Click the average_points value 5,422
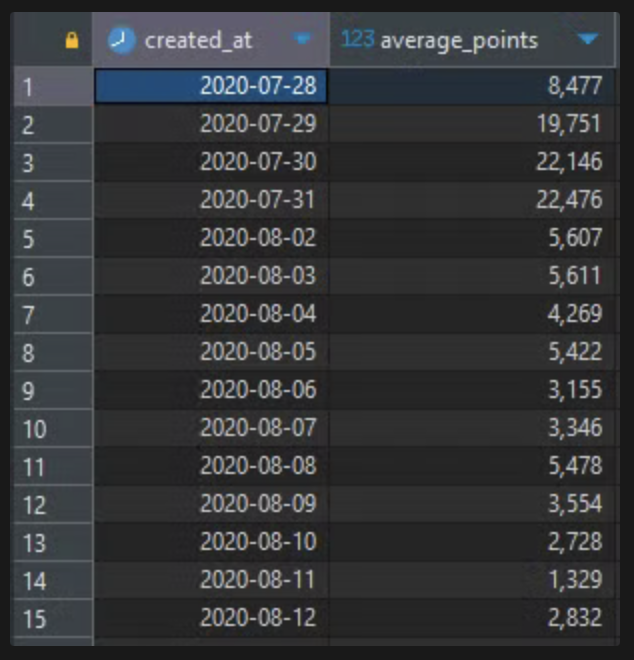634x660 pixels. [472, 351]
